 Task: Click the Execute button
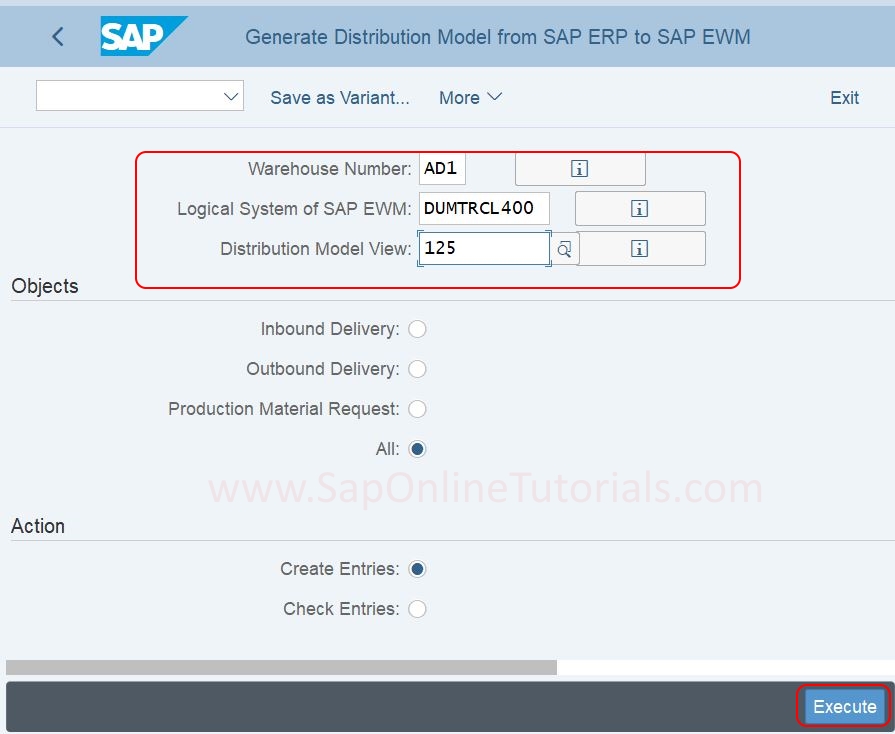click(x=845, y=707)
